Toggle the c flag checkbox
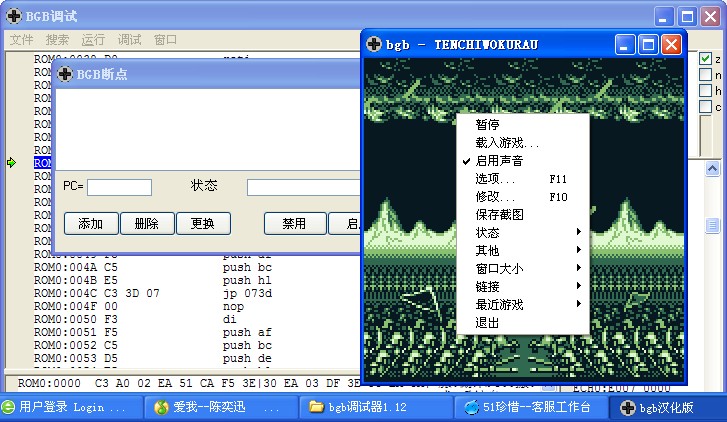The height and width of the screenshot is (422, 727). click(x=705, y=107)
